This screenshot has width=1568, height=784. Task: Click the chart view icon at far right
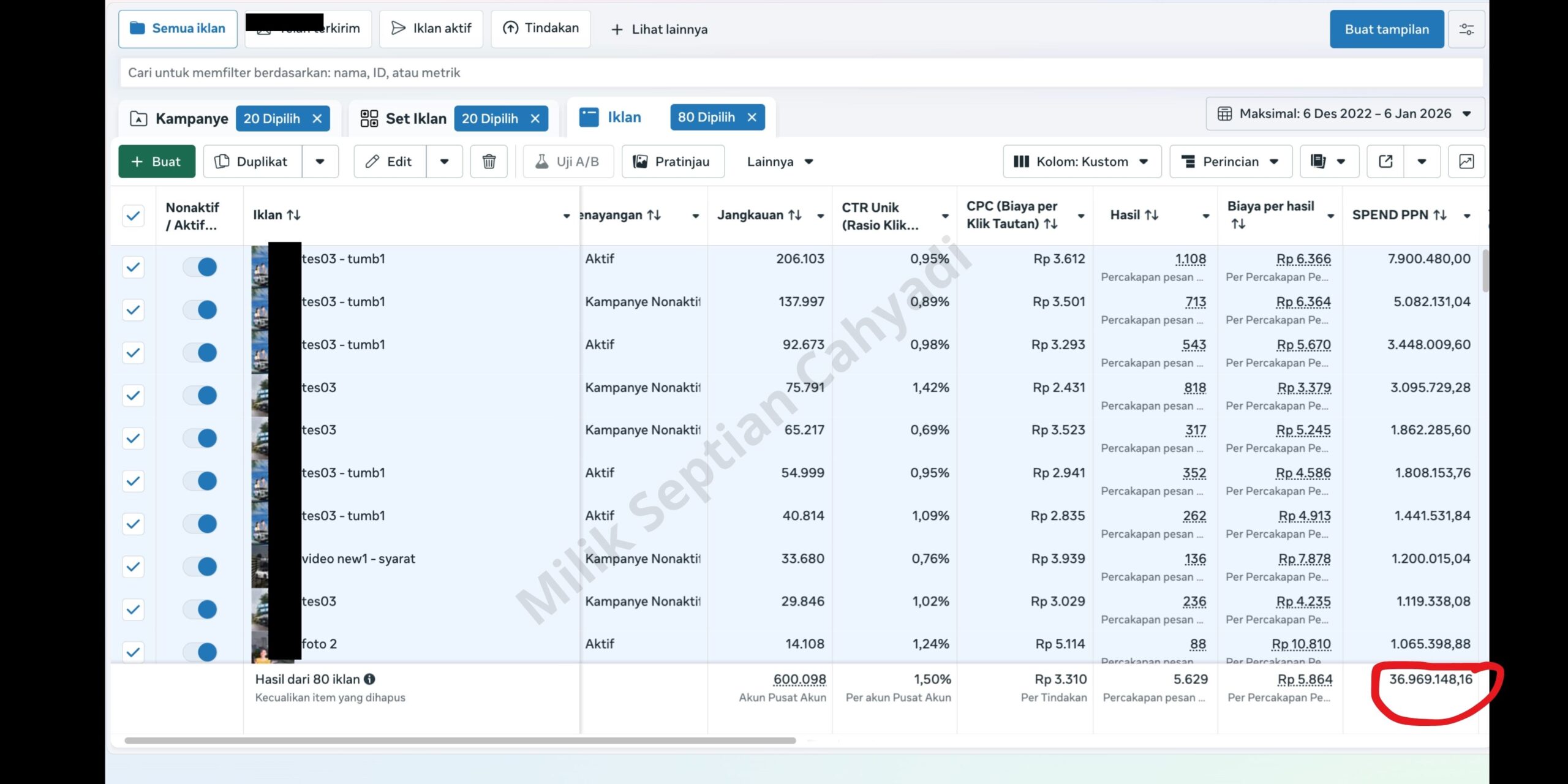point(1466,162)
